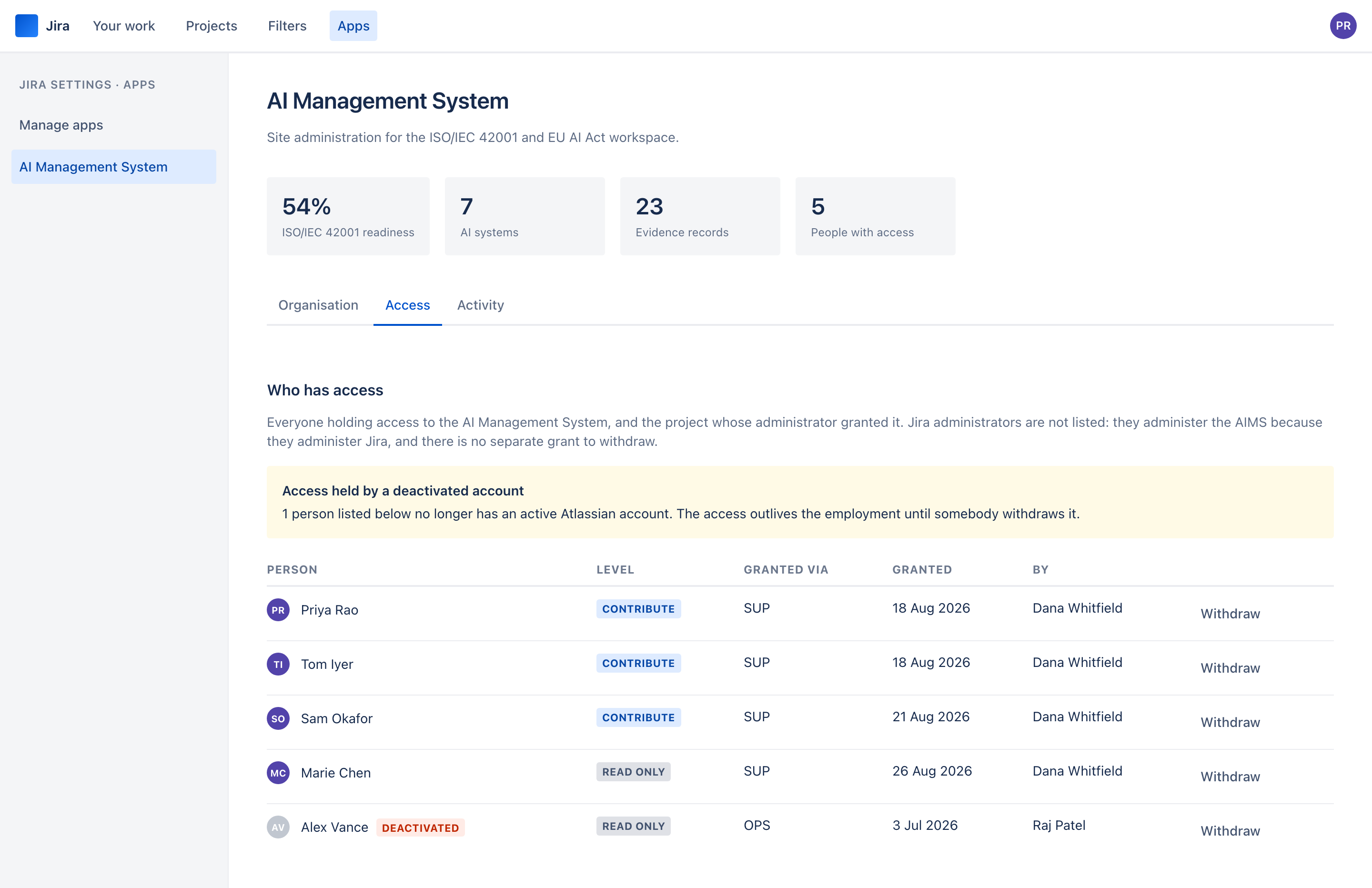This screenshot has height=888, width=1372.
Task: Withdraw access for Priya Rao
Action: [x=1230, y=614]
